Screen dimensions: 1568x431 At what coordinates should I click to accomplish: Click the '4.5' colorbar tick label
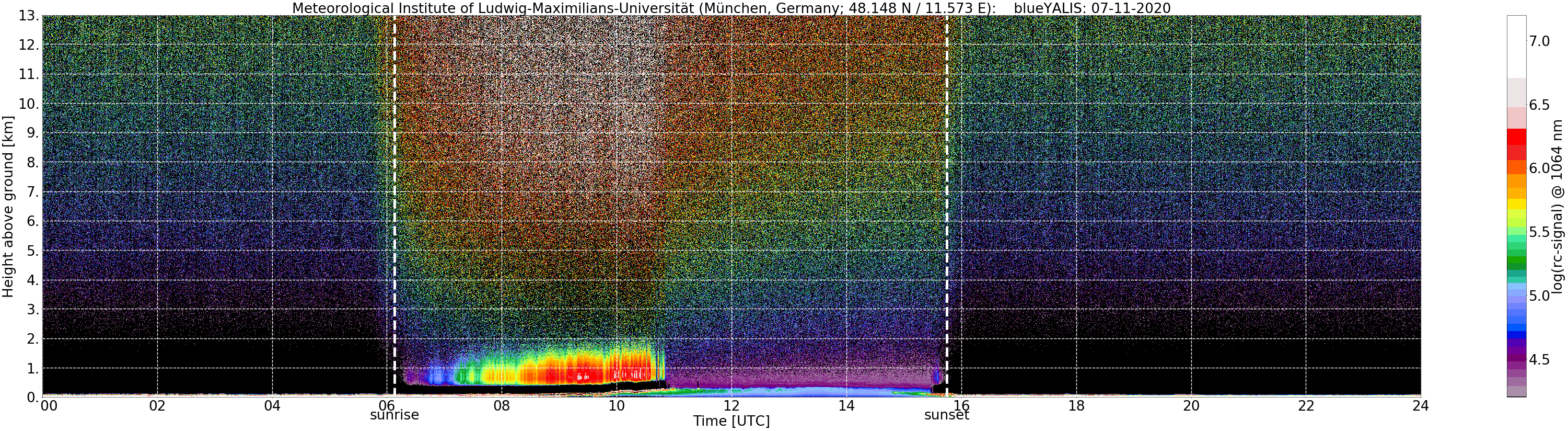point(1539,360)
